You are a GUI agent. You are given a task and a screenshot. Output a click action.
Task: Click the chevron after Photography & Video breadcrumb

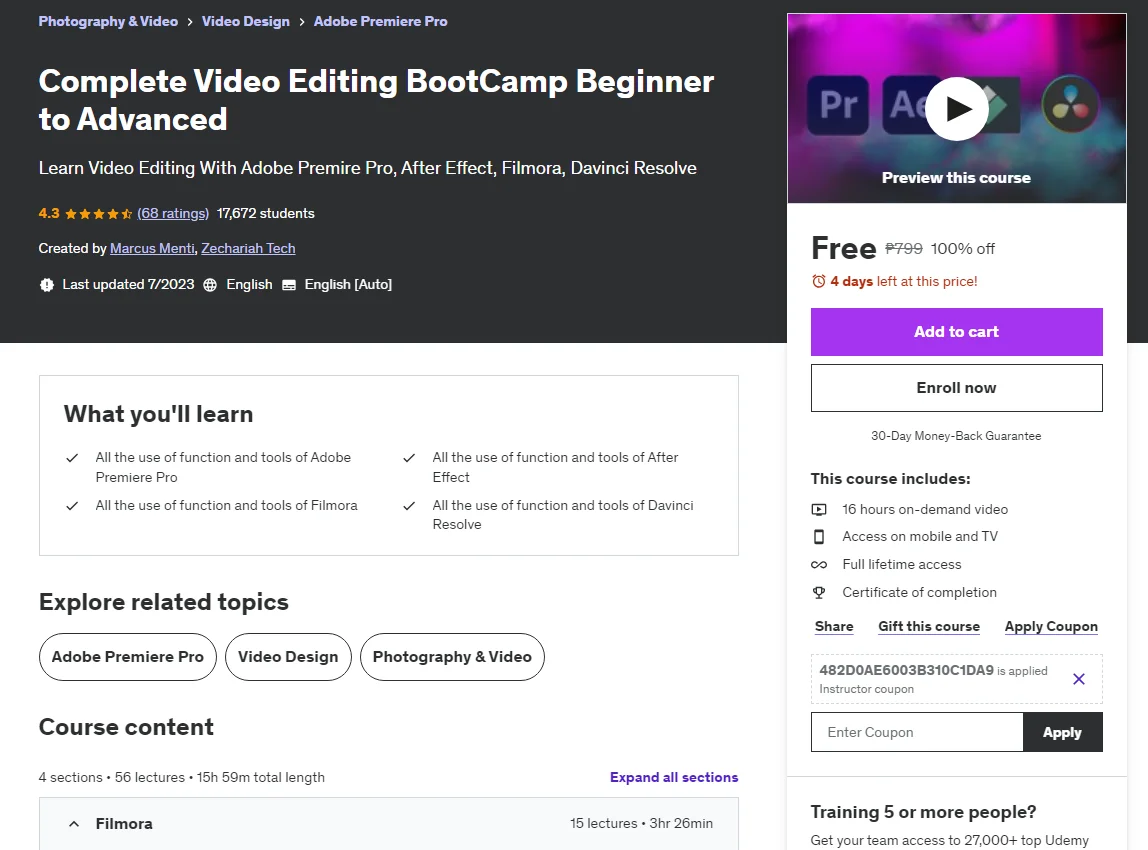pyautogui.click(x=190, y=22)
